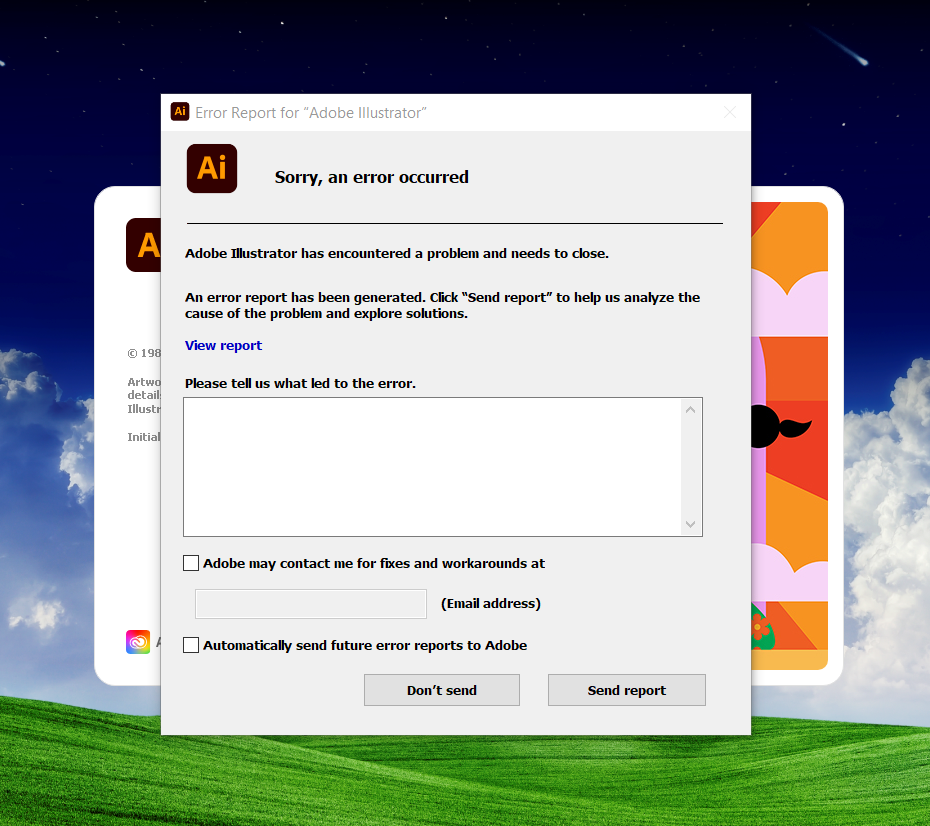This screenshot has height=826, width=930.
Task: Click the splash screen artwork illustration
Action: pos(789,436)
